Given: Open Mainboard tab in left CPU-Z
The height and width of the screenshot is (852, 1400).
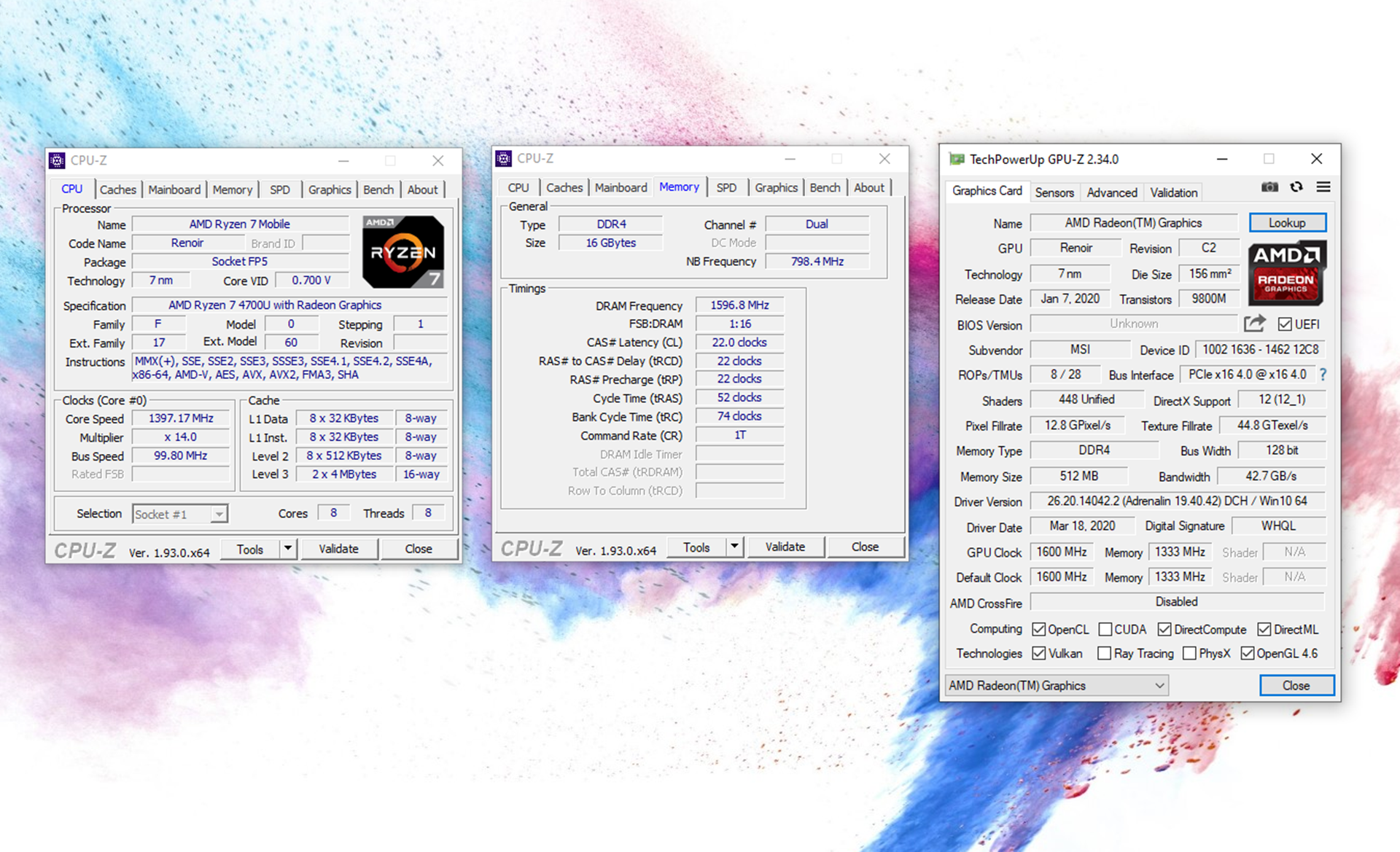Looking at the screenshot, I should coord(174,189).
